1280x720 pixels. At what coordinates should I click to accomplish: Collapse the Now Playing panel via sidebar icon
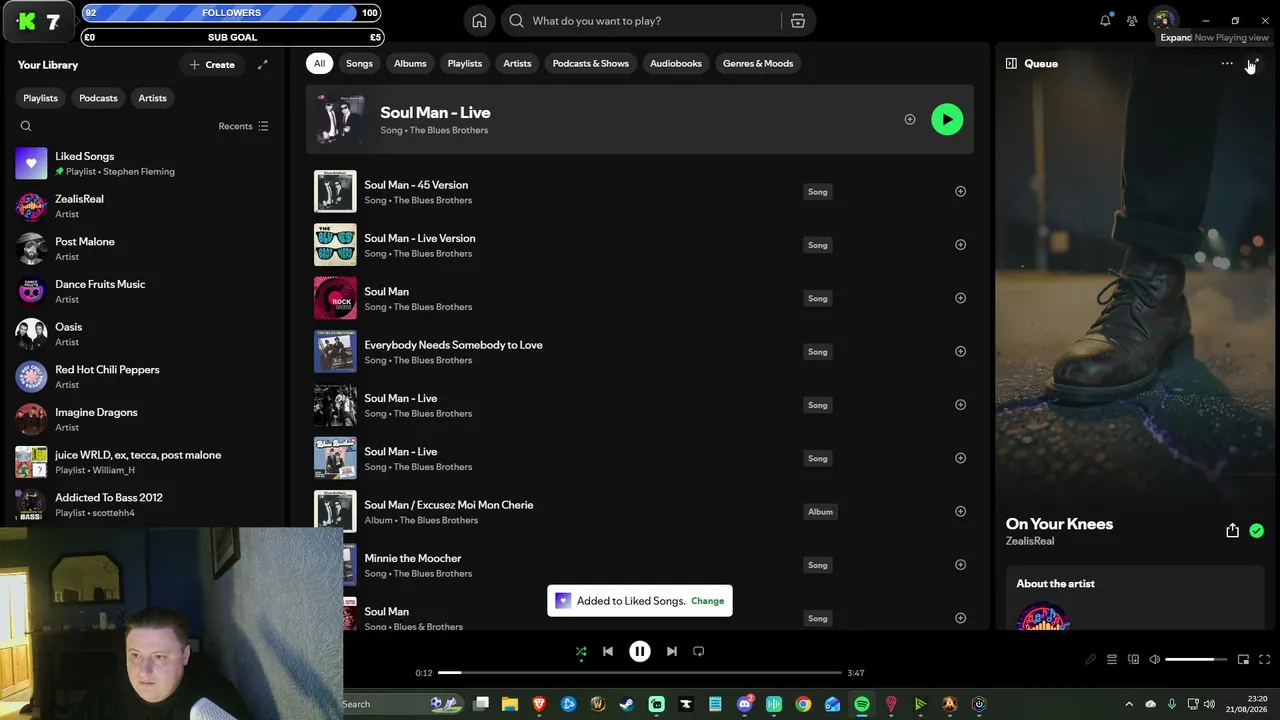(x=1011, y=63)
